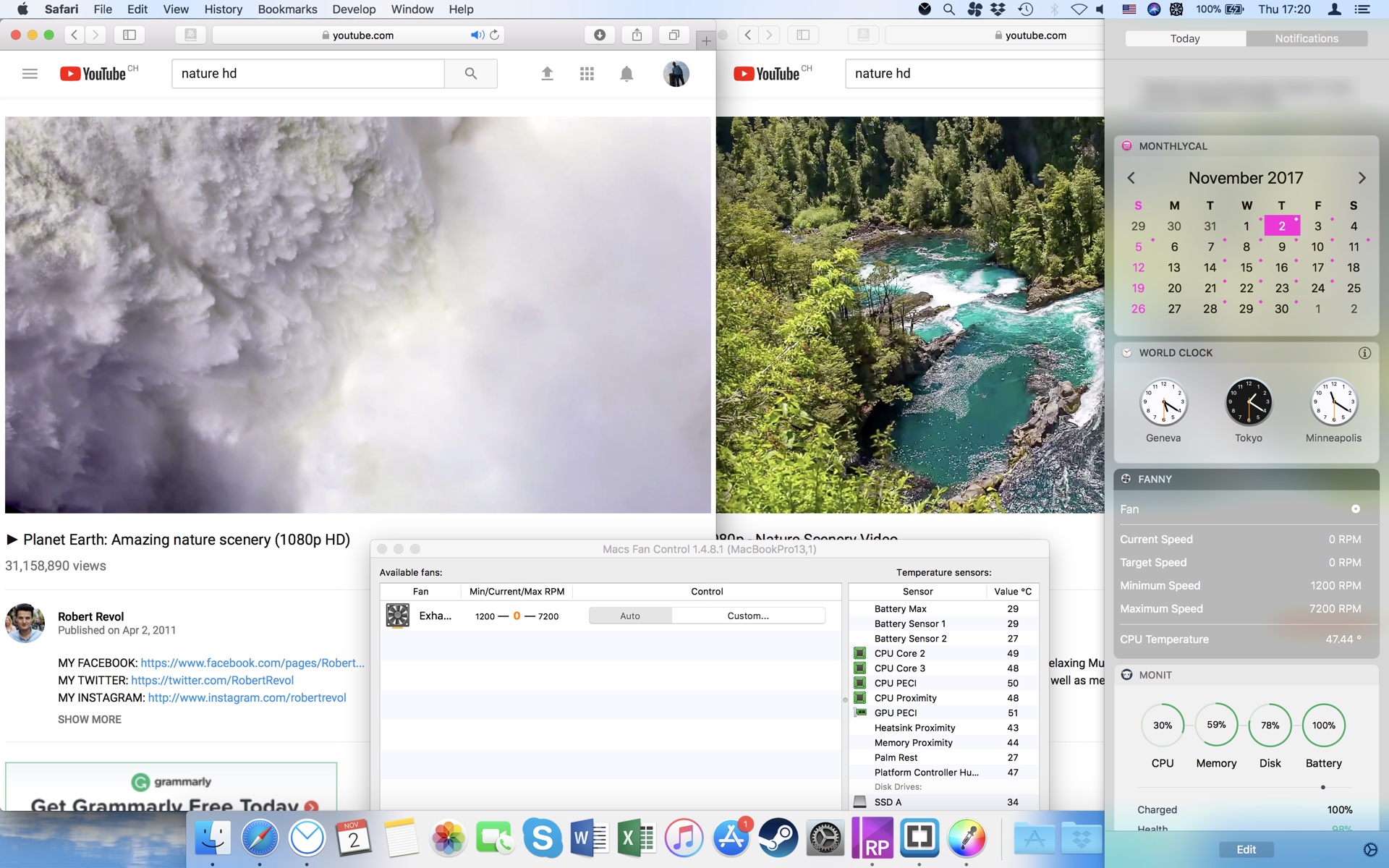The image size is (1389, 868).
Task: Switch to the Today tab
Action: (1185, 38)
